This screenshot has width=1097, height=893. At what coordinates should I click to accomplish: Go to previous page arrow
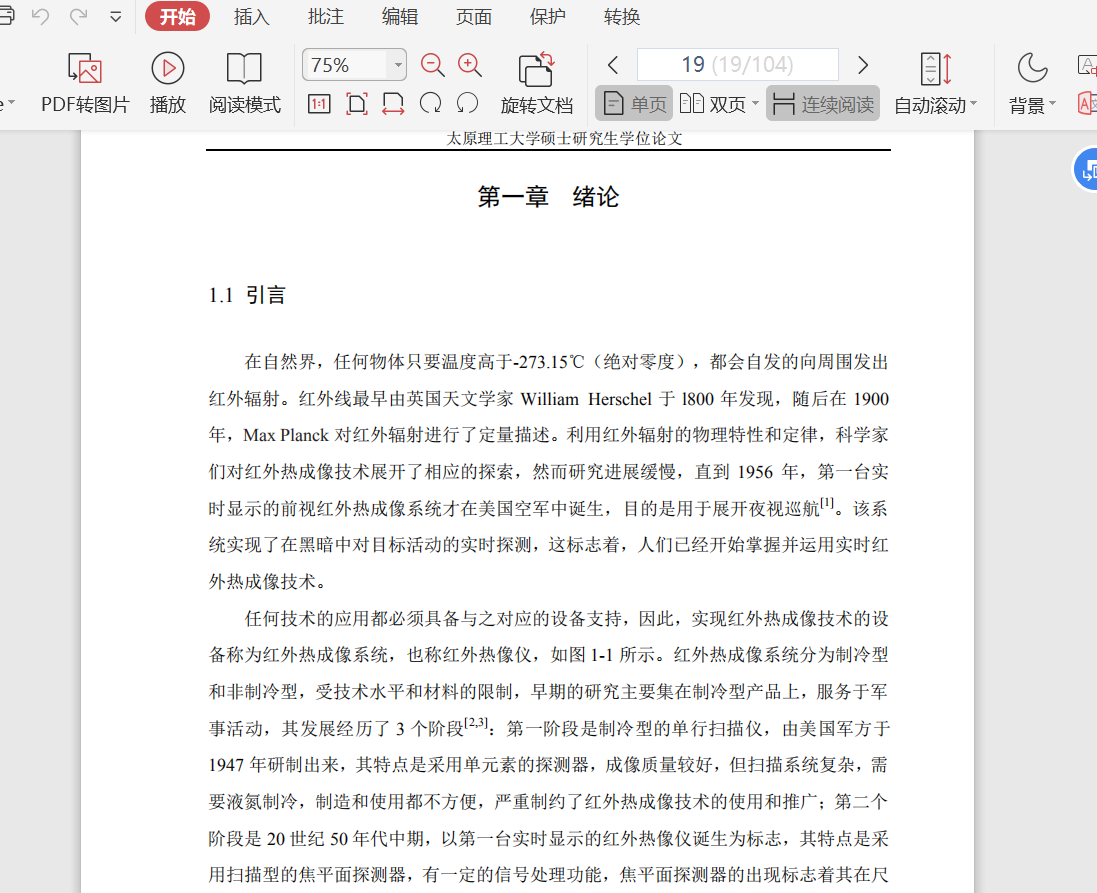(613, 65)
